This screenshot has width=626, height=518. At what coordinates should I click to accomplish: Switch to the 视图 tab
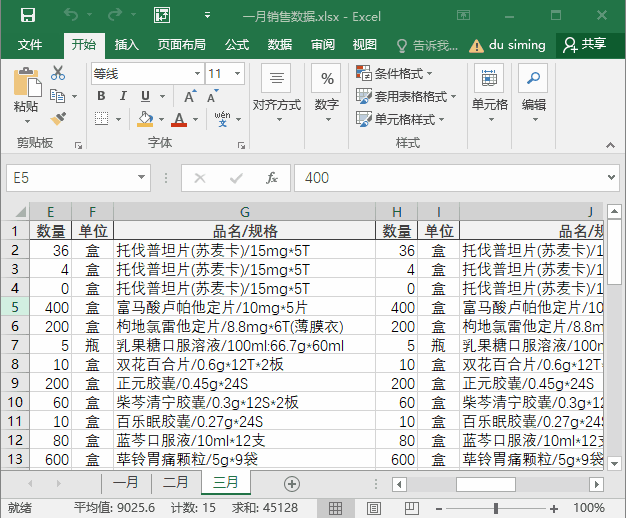[x=365, y=45]
